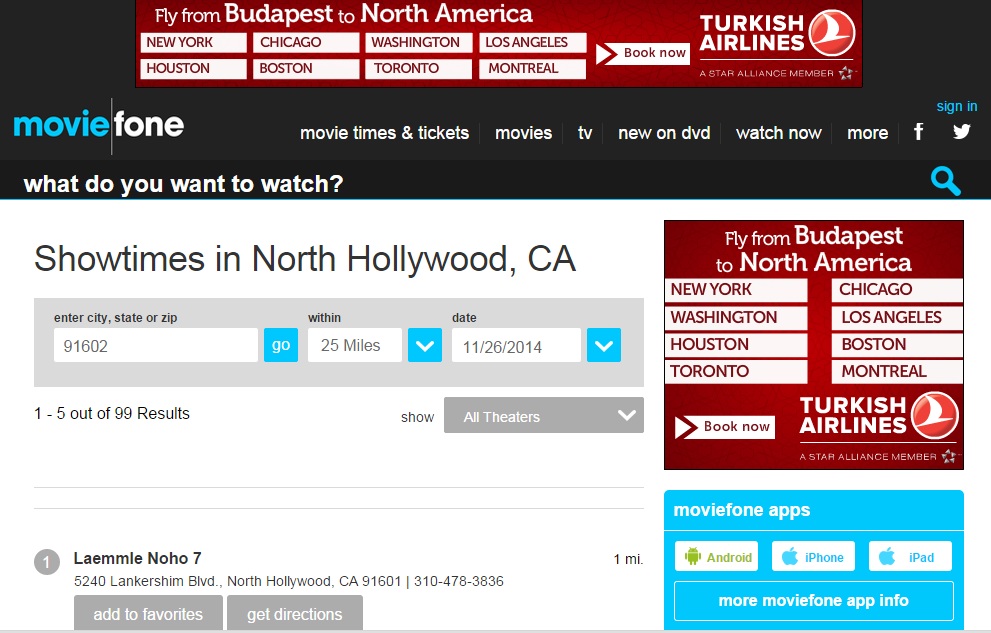The image size is (991, 633).
Task: Click the Showtimes in North Hollywood, CA heading
Action: pyautogui.click(x=305, y=259)
